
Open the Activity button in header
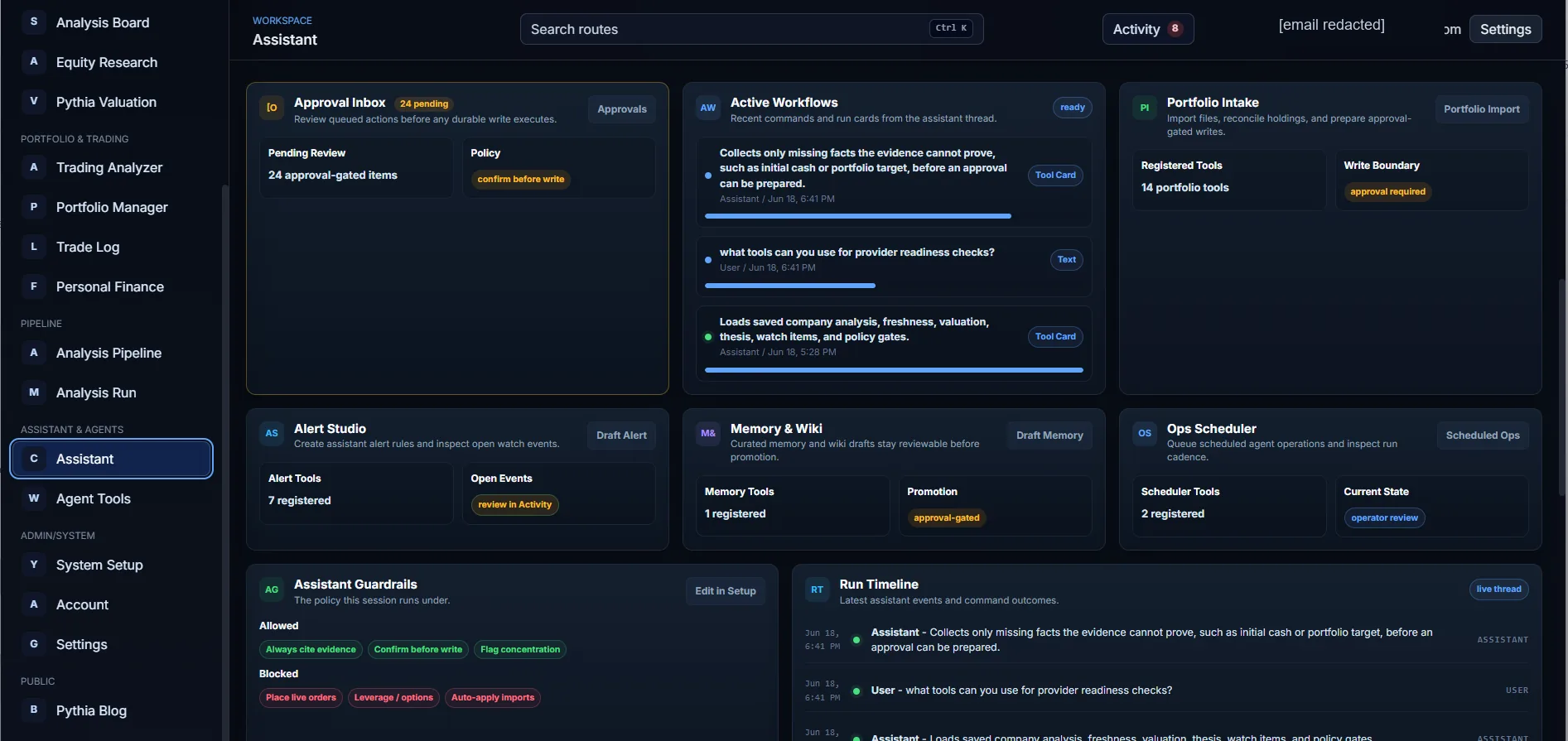coord(1148,29)
